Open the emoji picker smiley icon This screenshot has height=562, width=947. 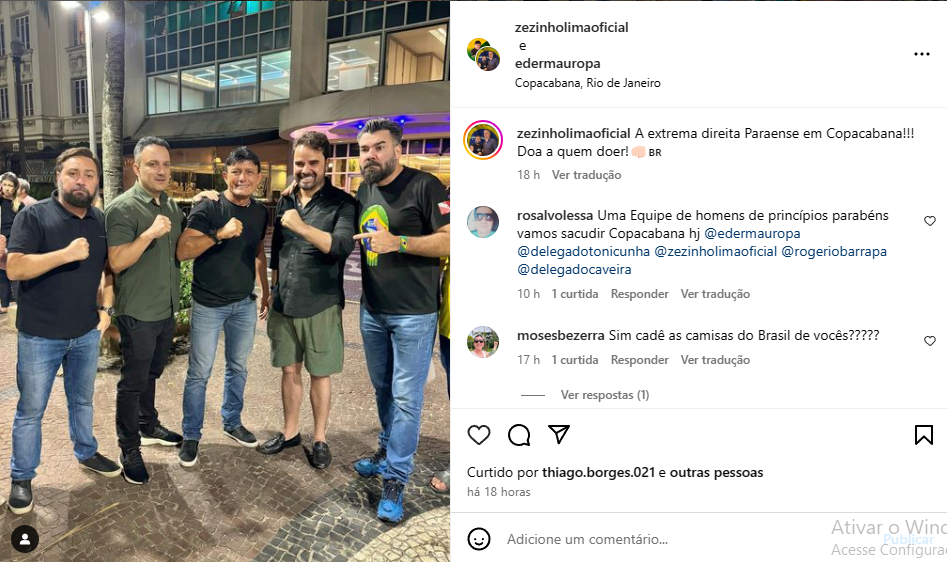point(479,539)
